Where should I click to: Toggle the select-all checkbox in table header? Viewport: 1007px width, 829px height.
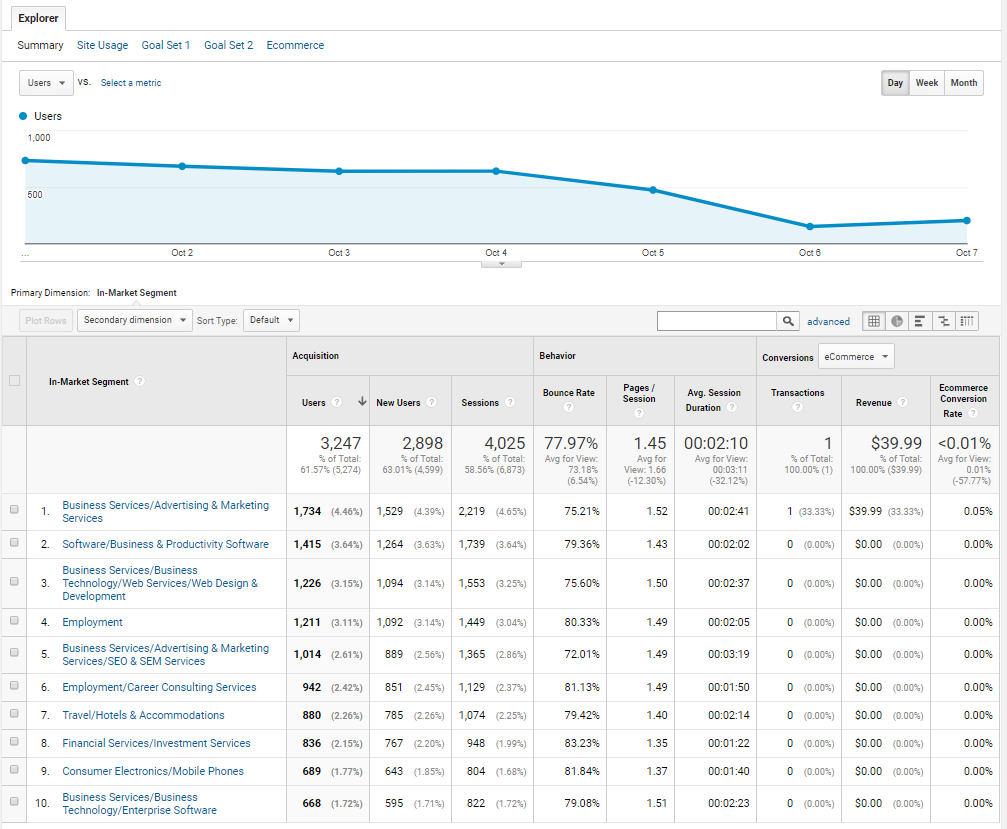14,380
